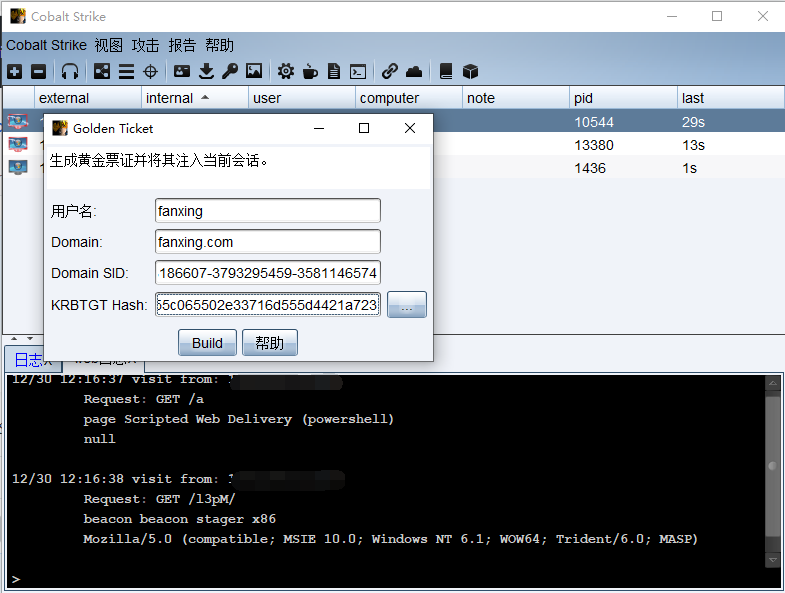Switch to pivot graph view icon
The height and width of the screenshot is (593, 785).
point(102,72)
